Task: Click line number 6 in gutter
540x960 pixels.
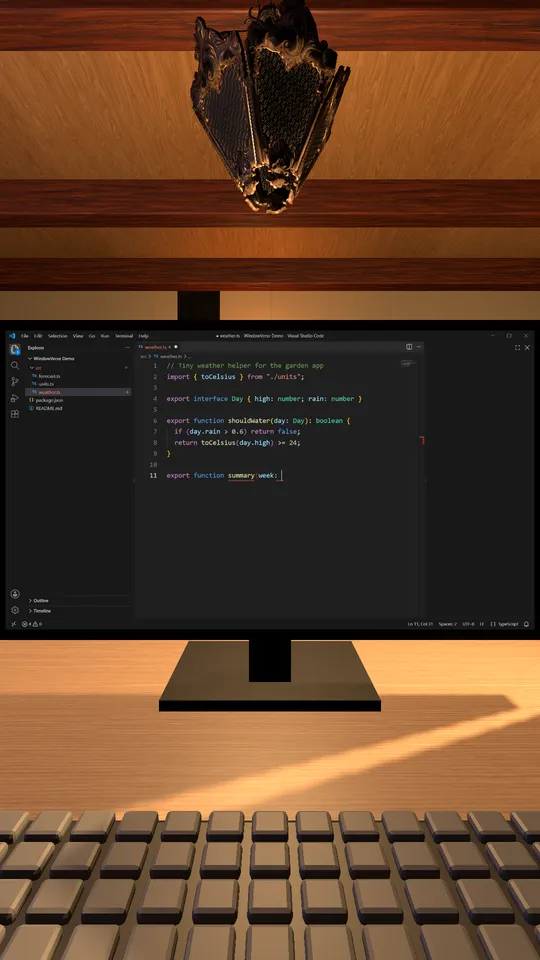Action: (x=154, y=421)
